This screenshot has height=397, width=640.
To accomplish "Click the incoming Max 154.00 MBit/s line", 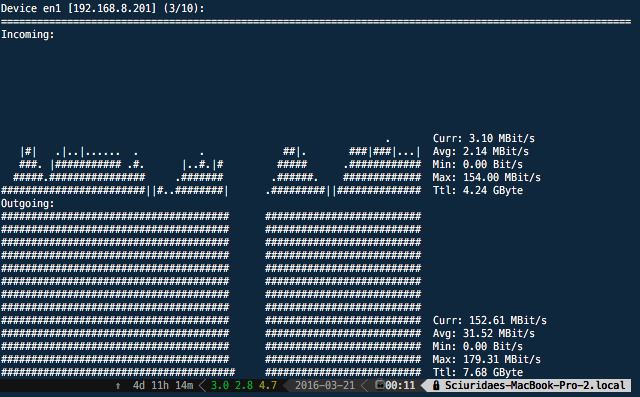I will [487, 177].
